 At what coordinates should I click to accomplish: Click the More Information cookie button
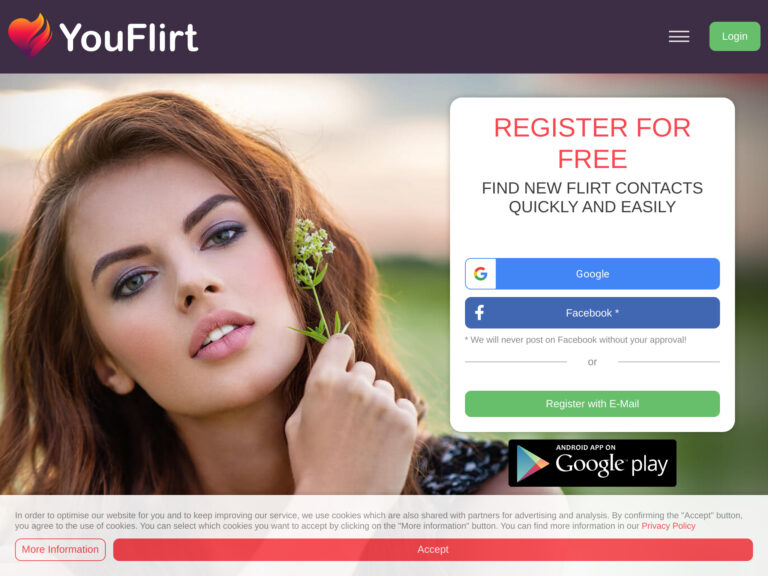60,550
